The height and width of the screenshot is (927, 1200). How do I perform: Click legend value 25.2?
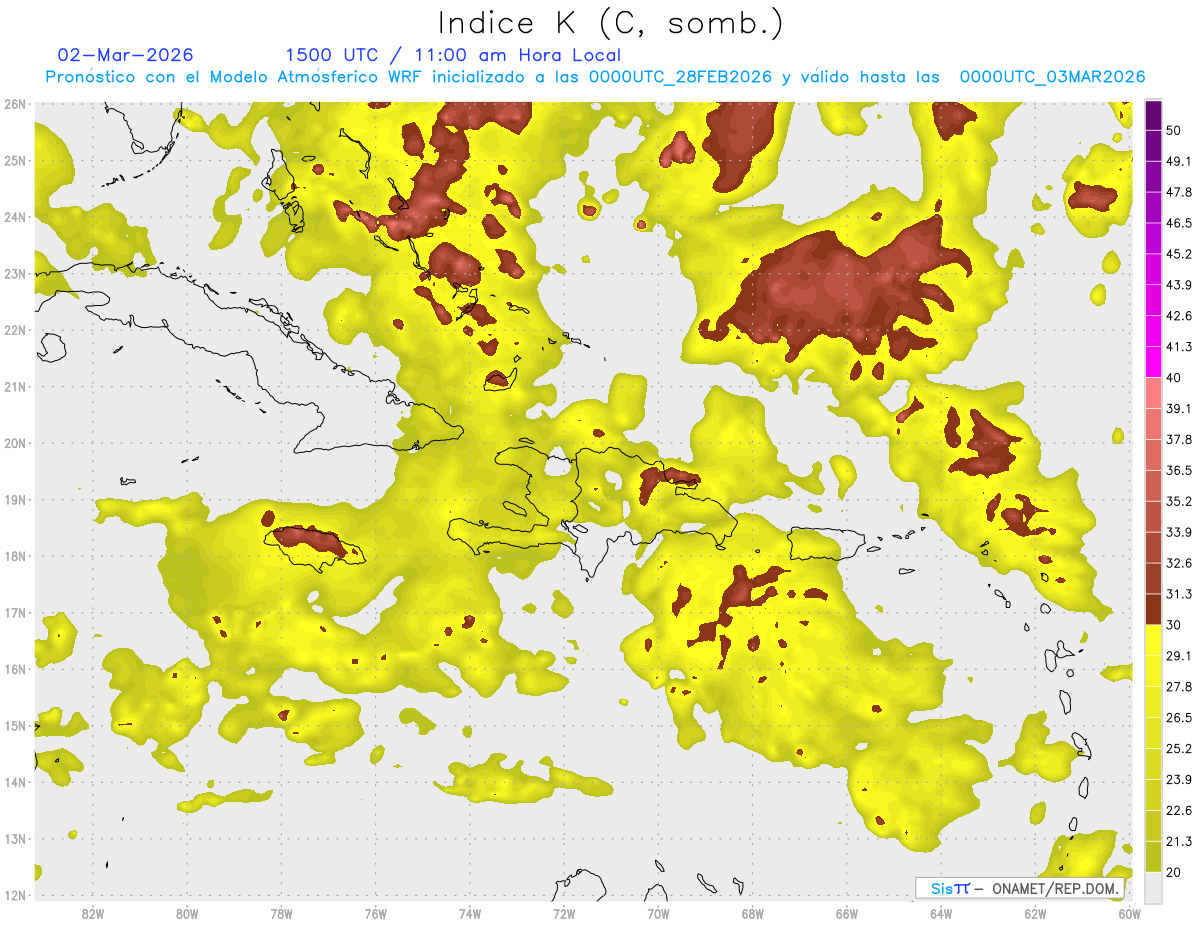tap(1180, 748)
